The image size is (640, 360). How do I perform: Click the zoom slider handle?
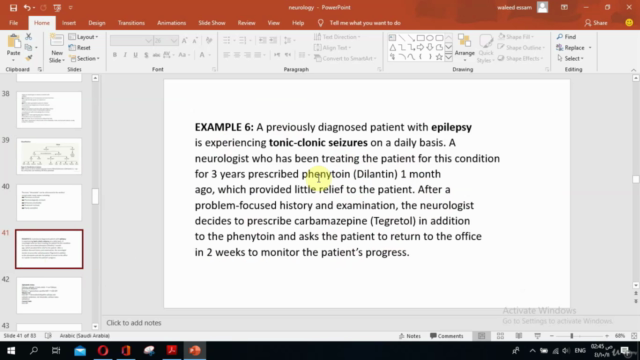[572, 336]
